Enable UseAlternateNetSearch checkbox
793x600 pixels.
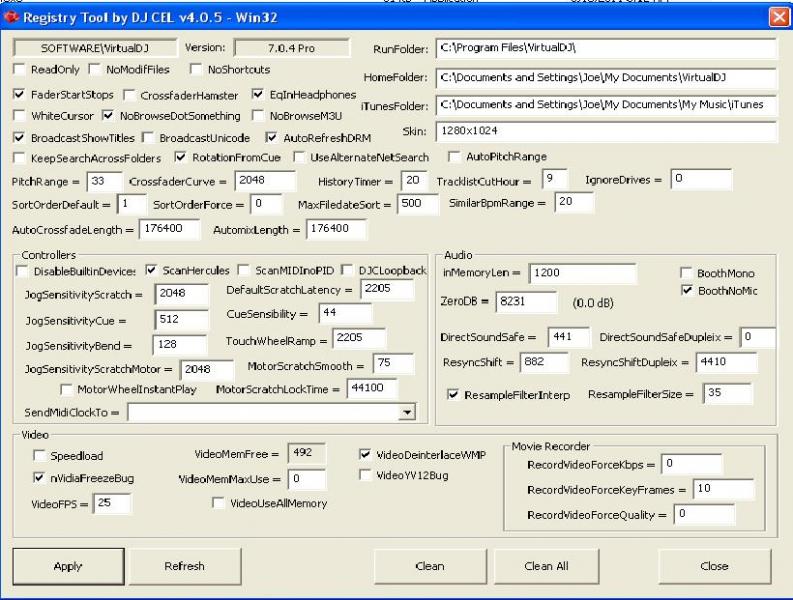(299, 157)
